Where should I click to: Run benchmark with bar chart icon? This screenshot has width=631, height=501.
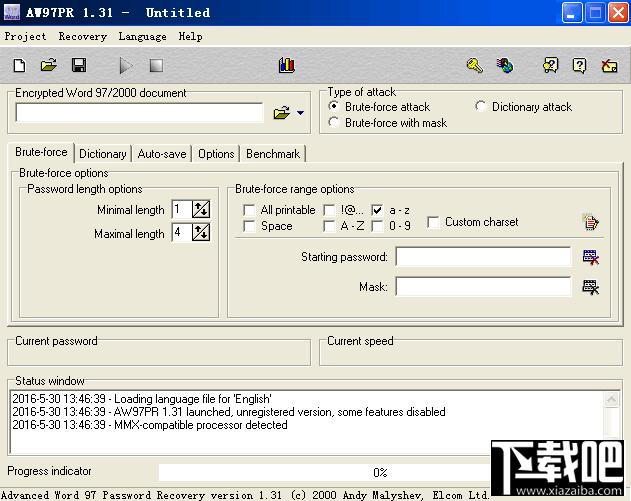287,65
